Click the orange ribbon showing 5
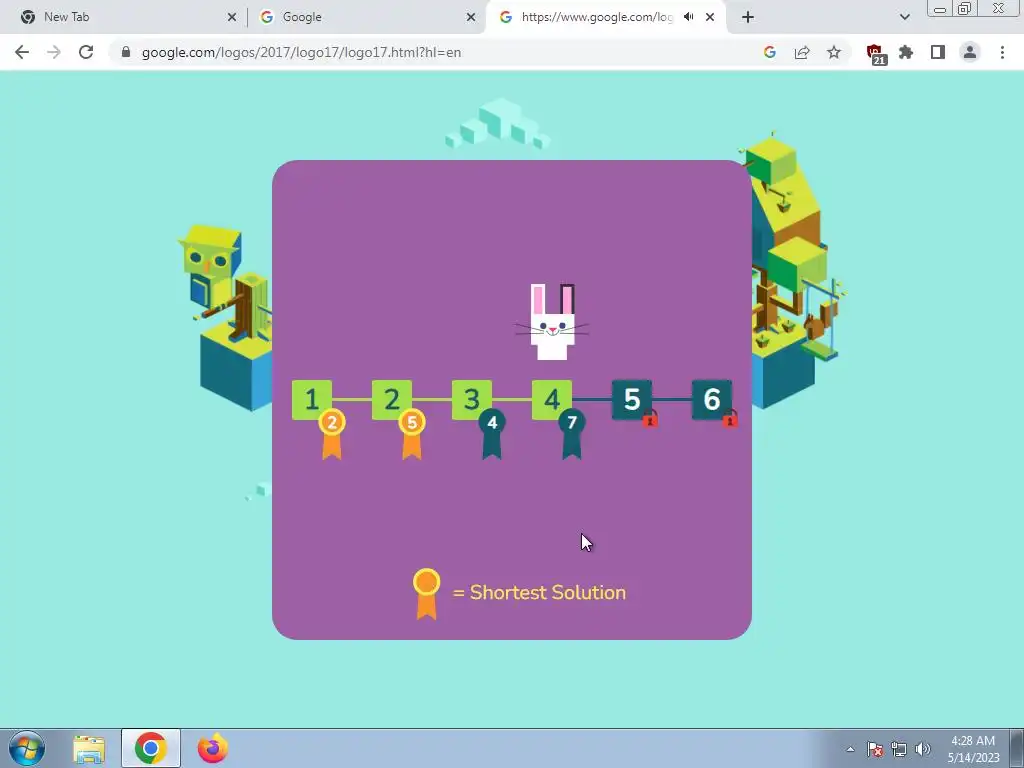Image resolution: width=1024 pixels, height=768 pixels. point(411,434)
